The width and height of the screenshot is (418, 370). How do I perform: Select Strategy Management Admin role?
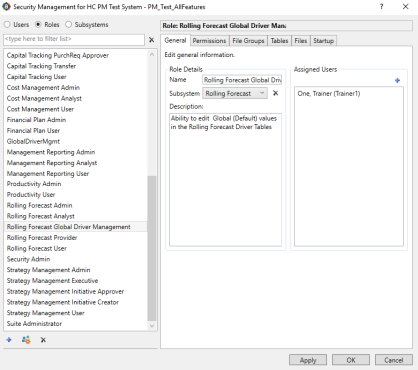click(x=76, y=270)
